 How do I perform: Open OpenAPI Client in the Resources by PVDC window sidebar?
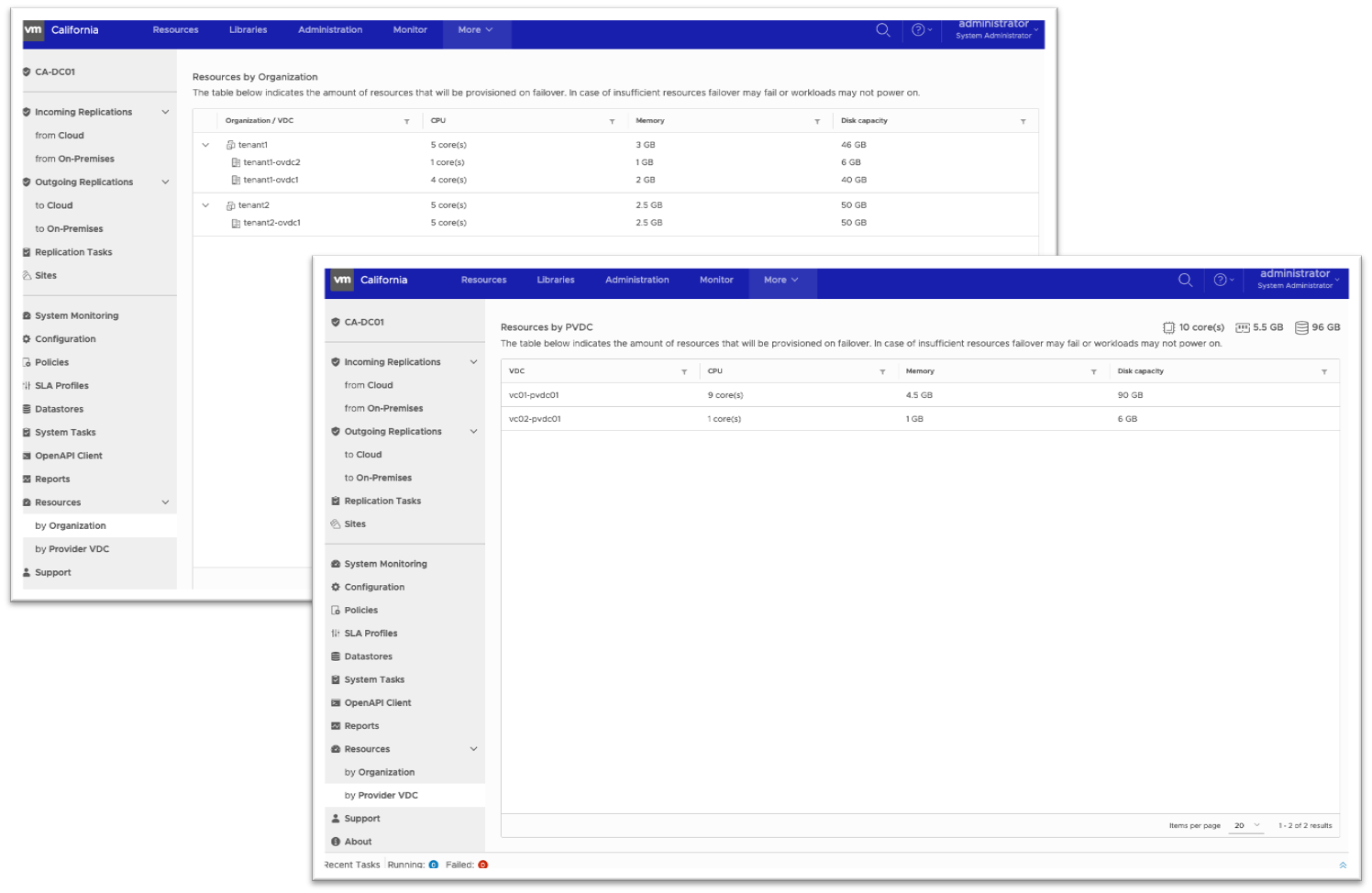coord(377,702)
